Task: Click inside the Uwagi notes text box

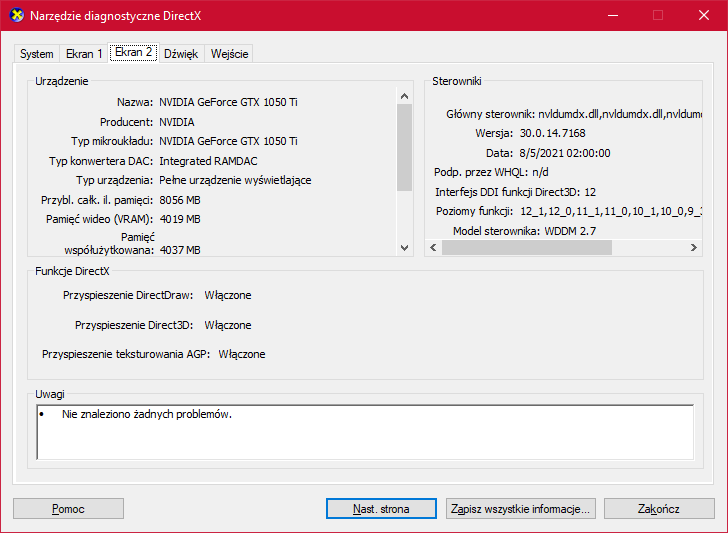Action: pos(365,432)
